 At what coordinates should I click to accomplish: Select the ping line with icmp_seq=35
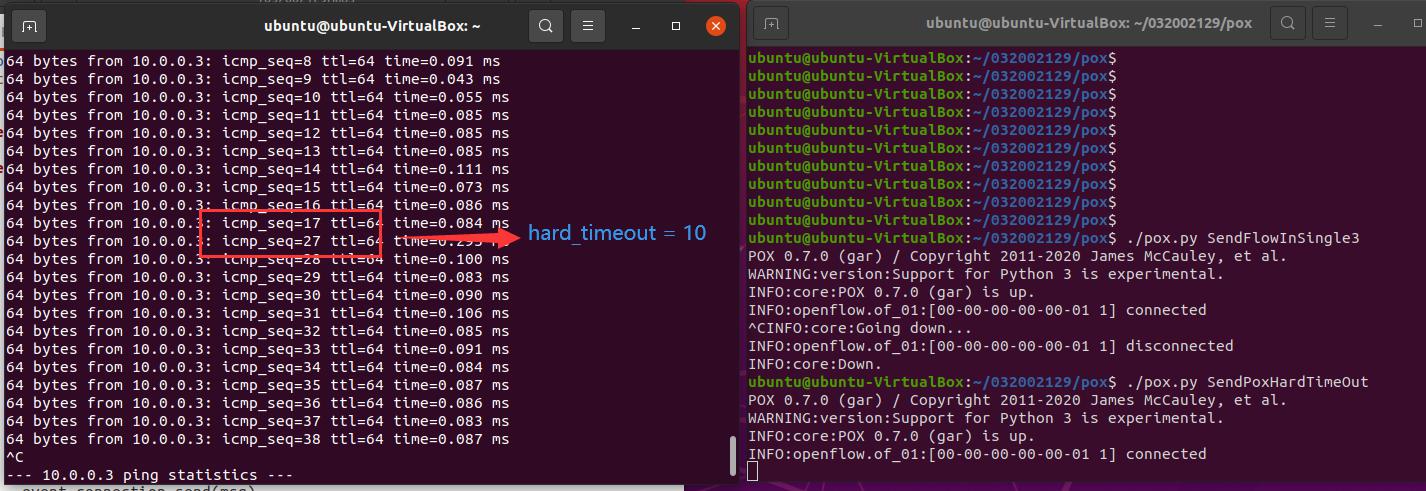point(257,385)
